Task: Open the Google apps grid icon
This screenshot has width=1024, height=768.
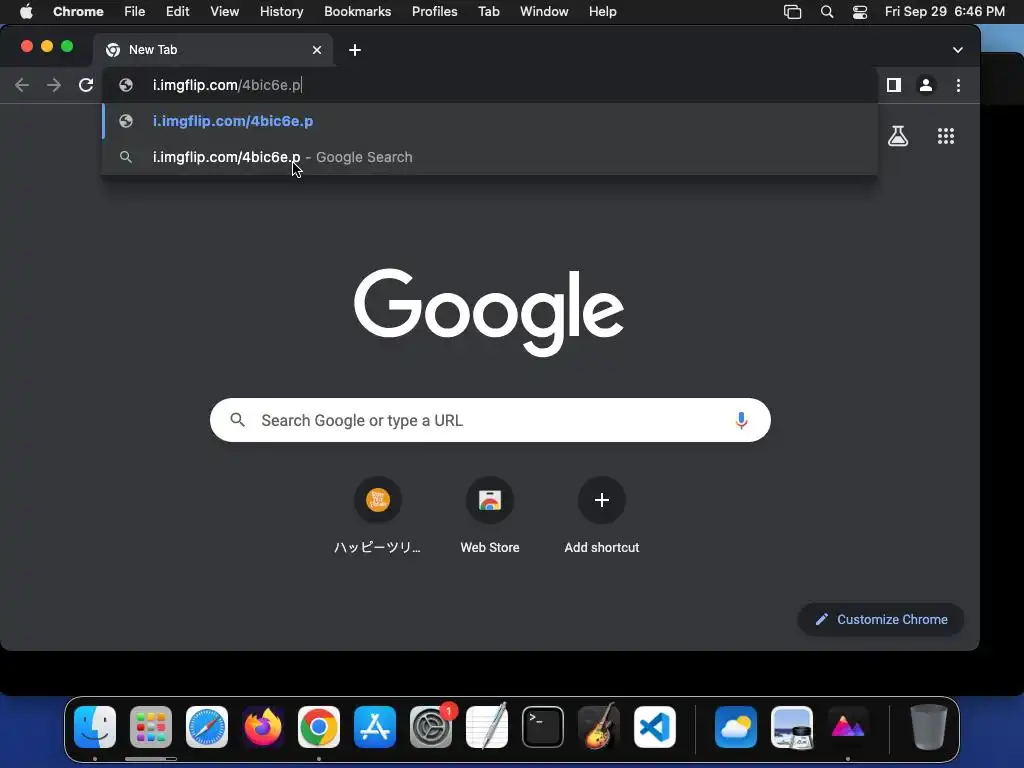Action: point(946,136)
